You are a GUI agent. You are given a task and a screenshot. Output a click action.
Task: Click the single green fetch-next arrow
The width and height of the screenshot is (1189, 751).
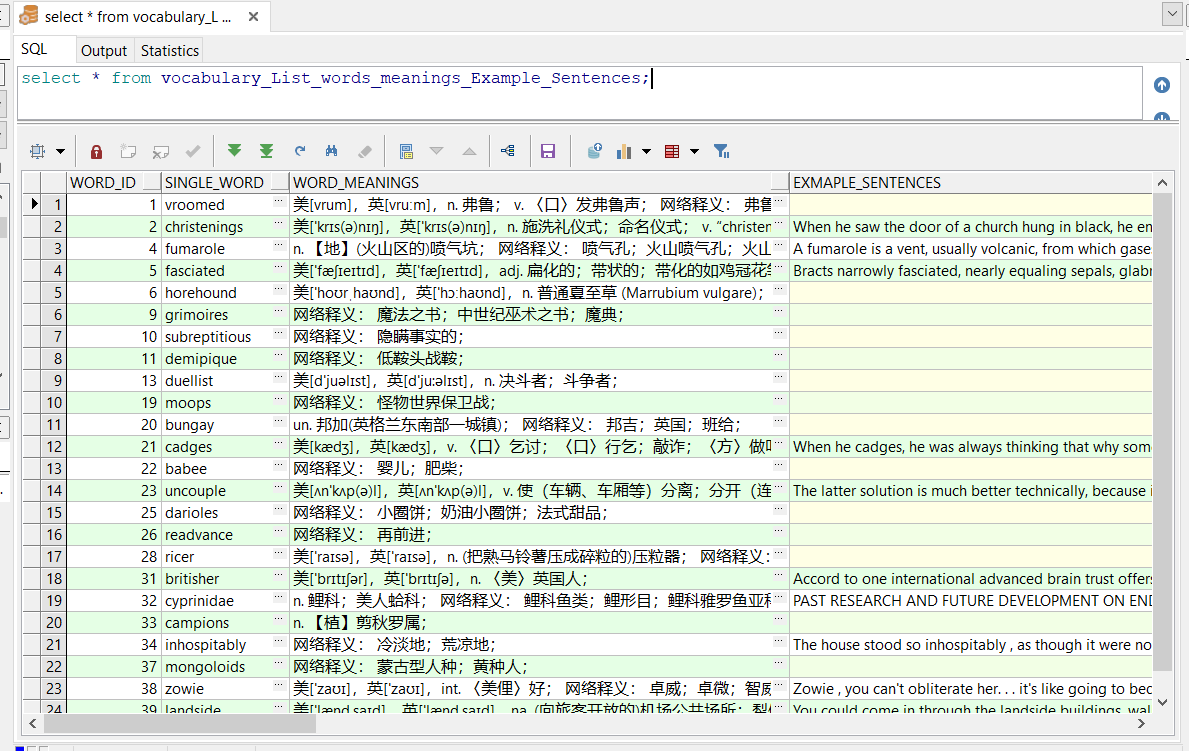[234, 151]
